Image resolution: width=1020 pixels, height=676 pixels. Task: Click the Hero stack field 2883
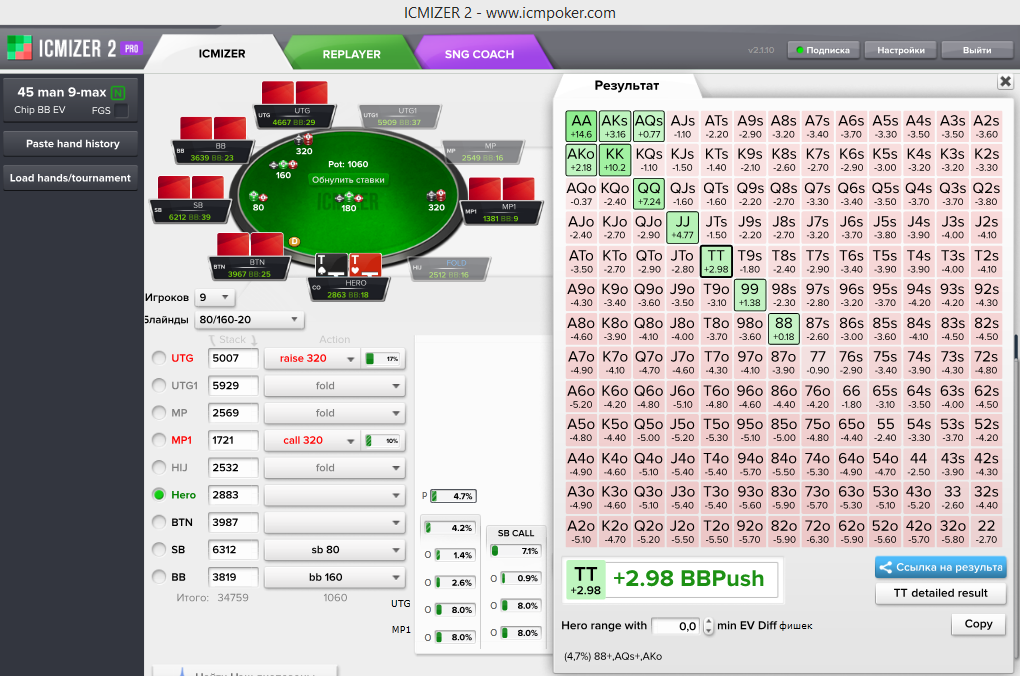pos(232,495)
